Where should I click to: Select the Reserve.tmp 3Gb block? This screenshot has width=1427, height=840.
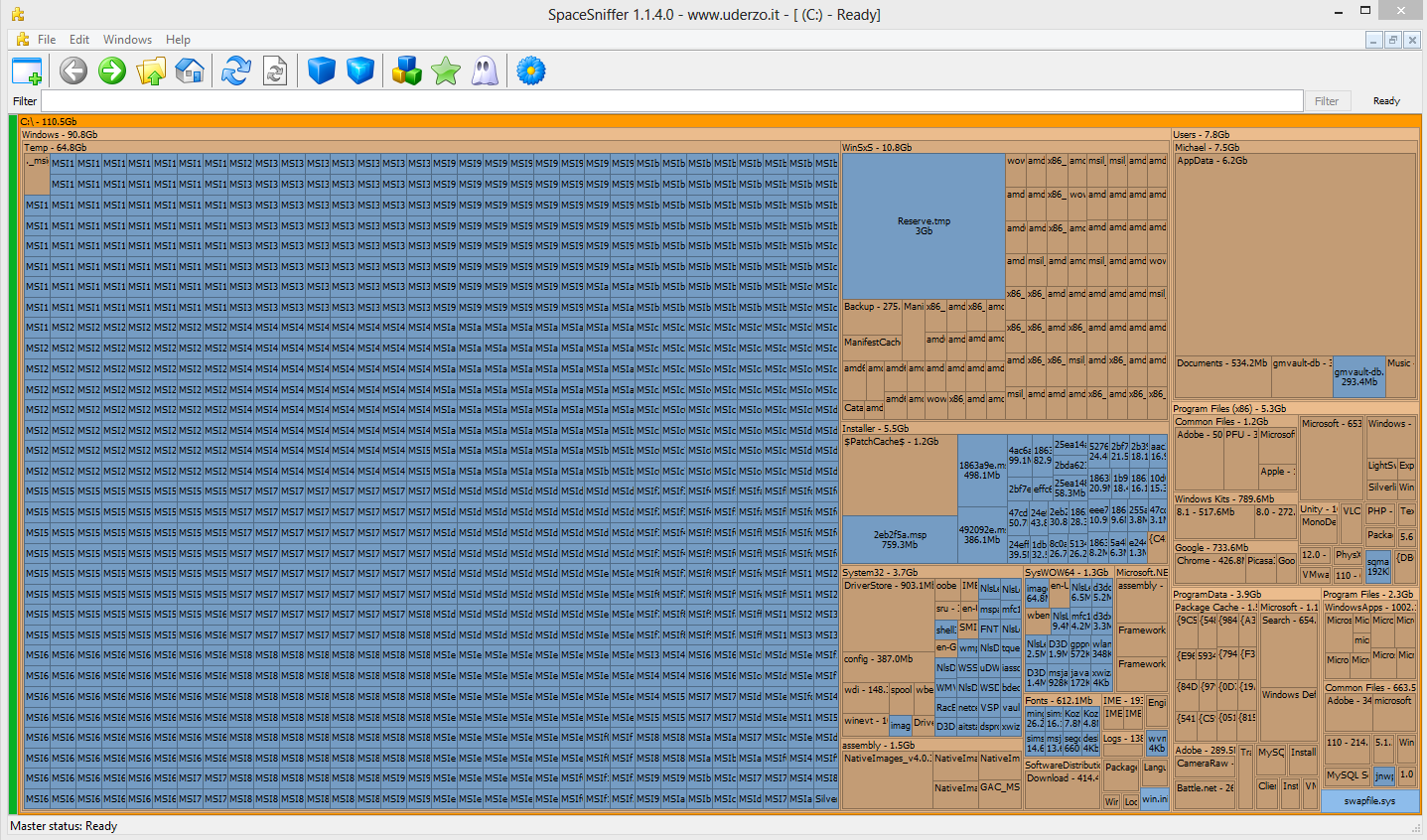click(924, 225)
